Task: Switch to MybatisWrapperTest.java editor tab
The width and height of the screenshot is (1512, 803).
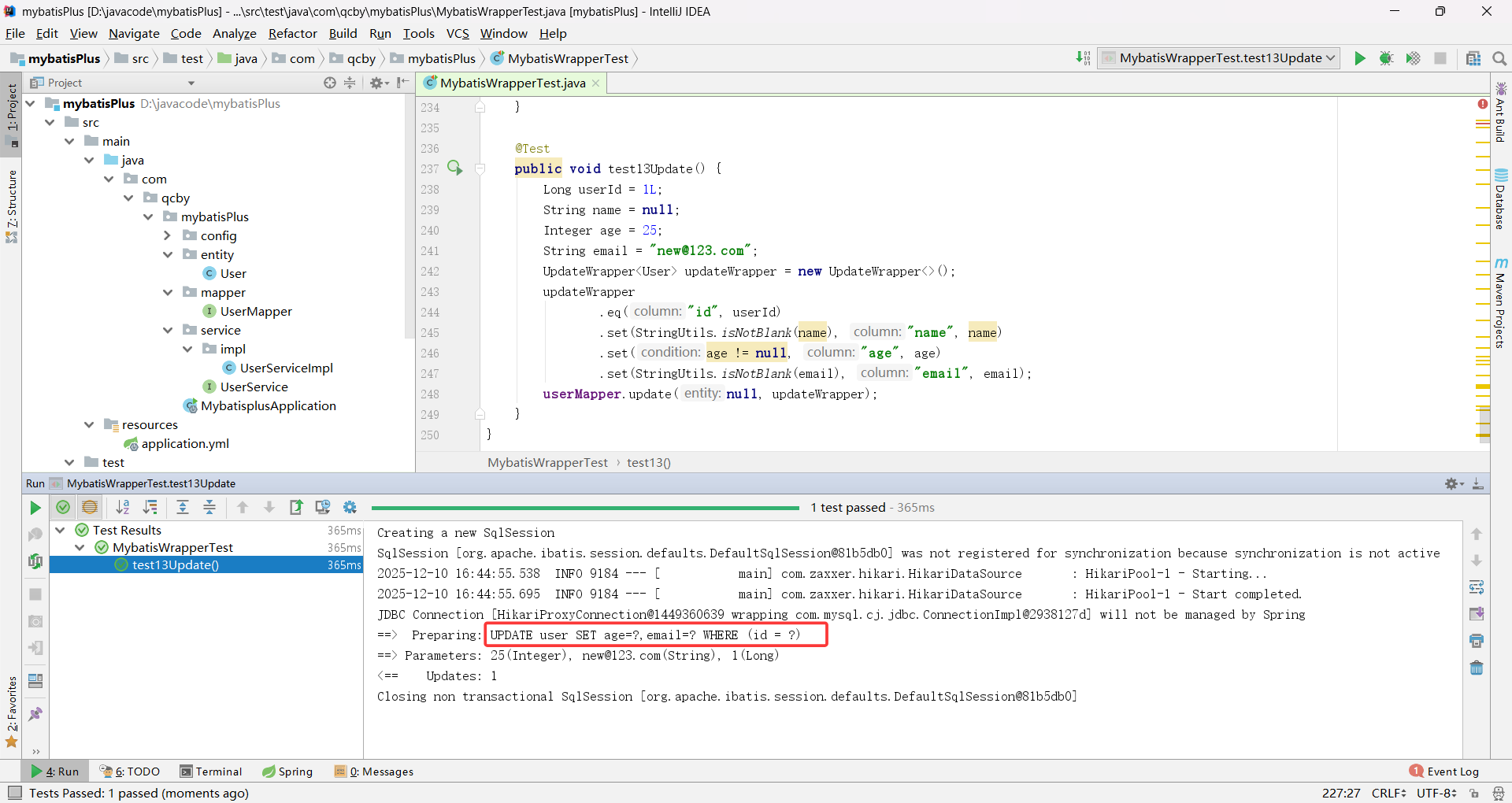Action: pyautogui.click(x=512, y=83)
